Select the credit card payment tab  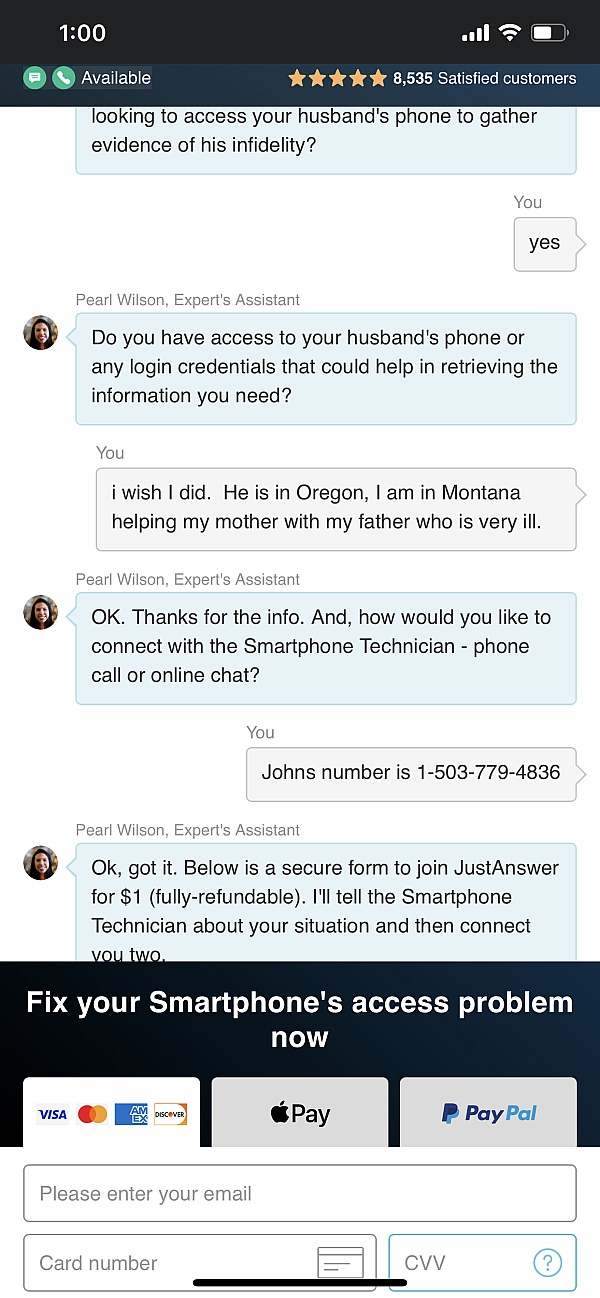tap(111, 1113)
